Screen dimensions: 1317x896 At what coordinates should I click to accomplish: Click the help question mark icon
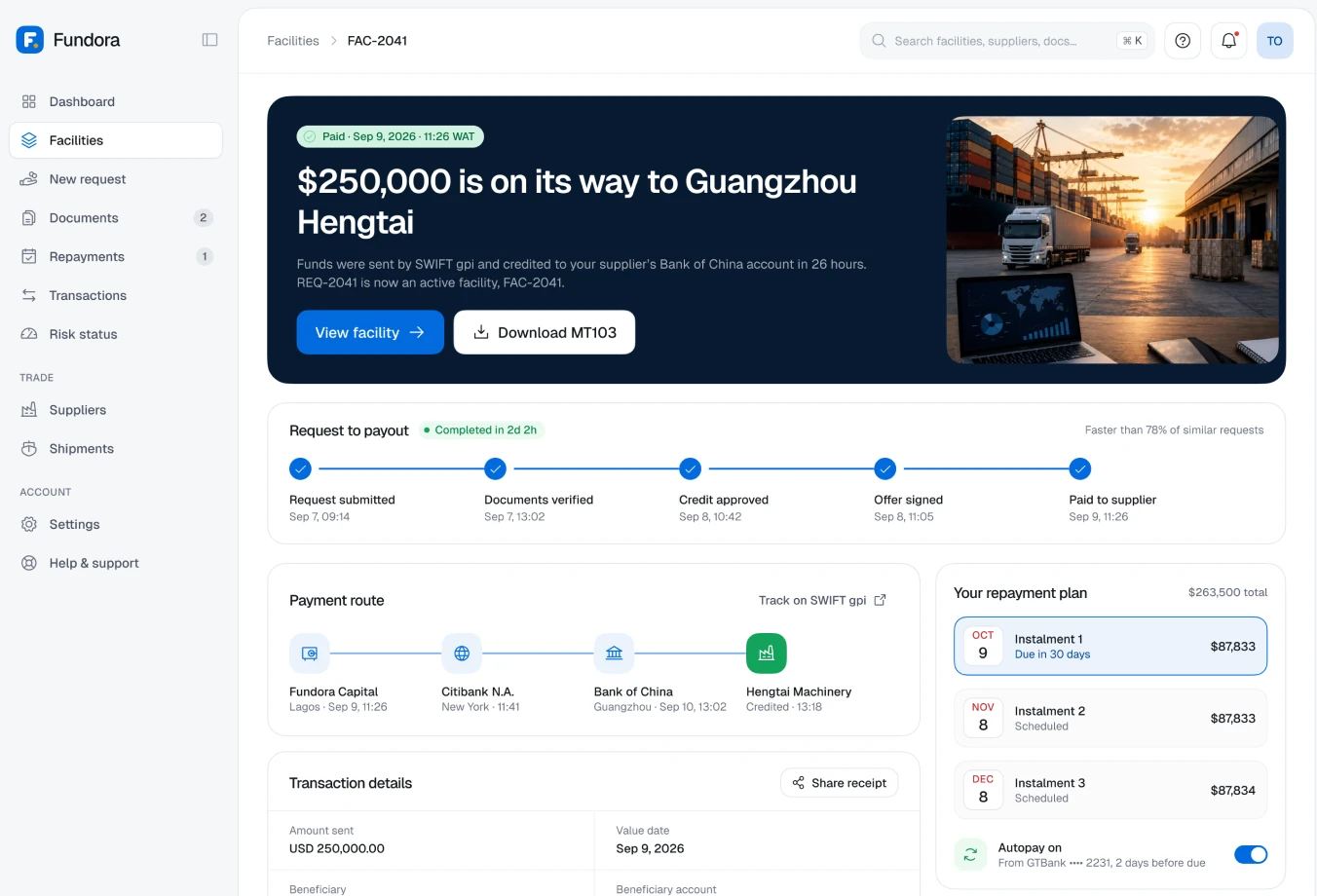[x=1183, y=41]
